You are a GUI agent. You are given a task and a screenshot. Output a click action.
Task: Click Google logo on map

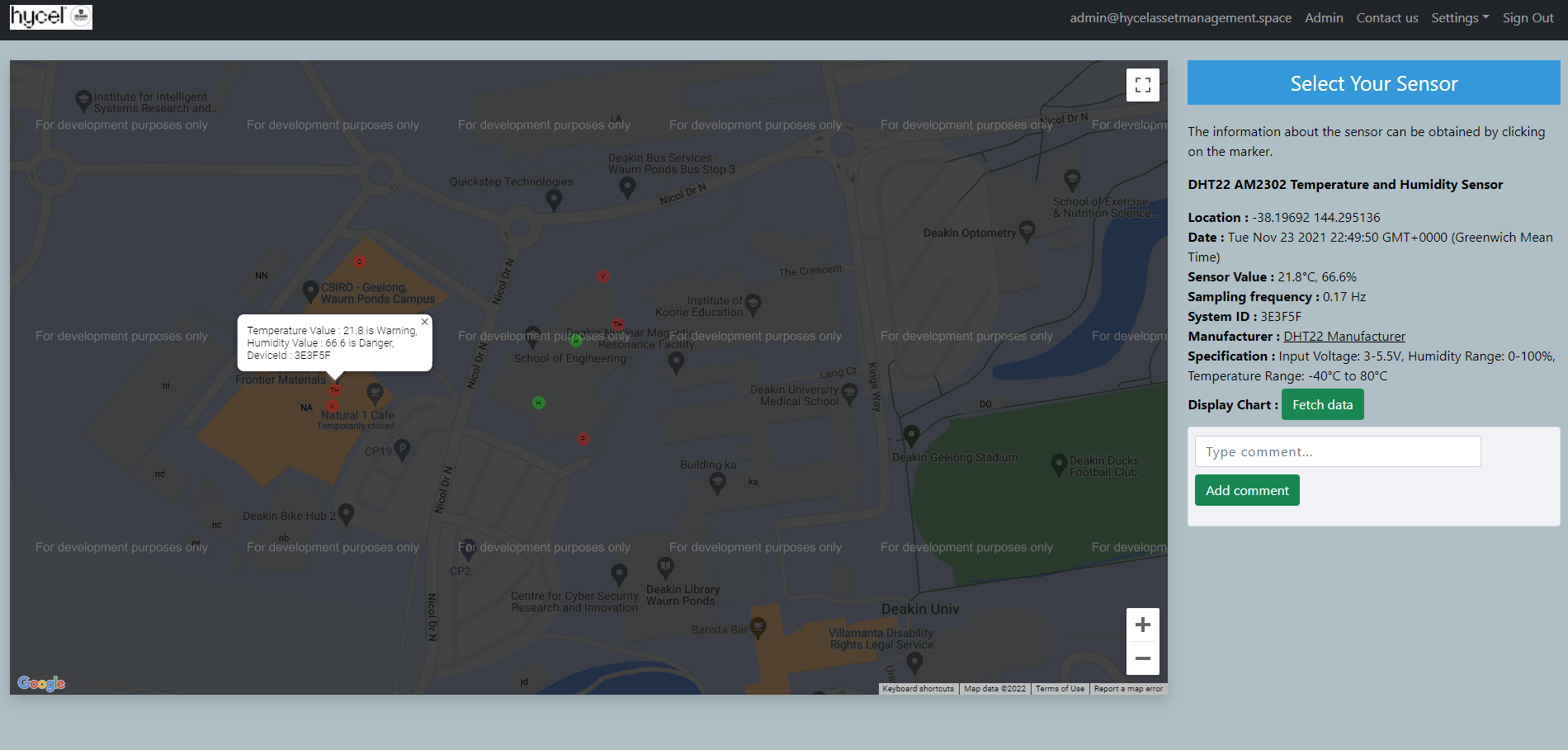click(41, 683)
